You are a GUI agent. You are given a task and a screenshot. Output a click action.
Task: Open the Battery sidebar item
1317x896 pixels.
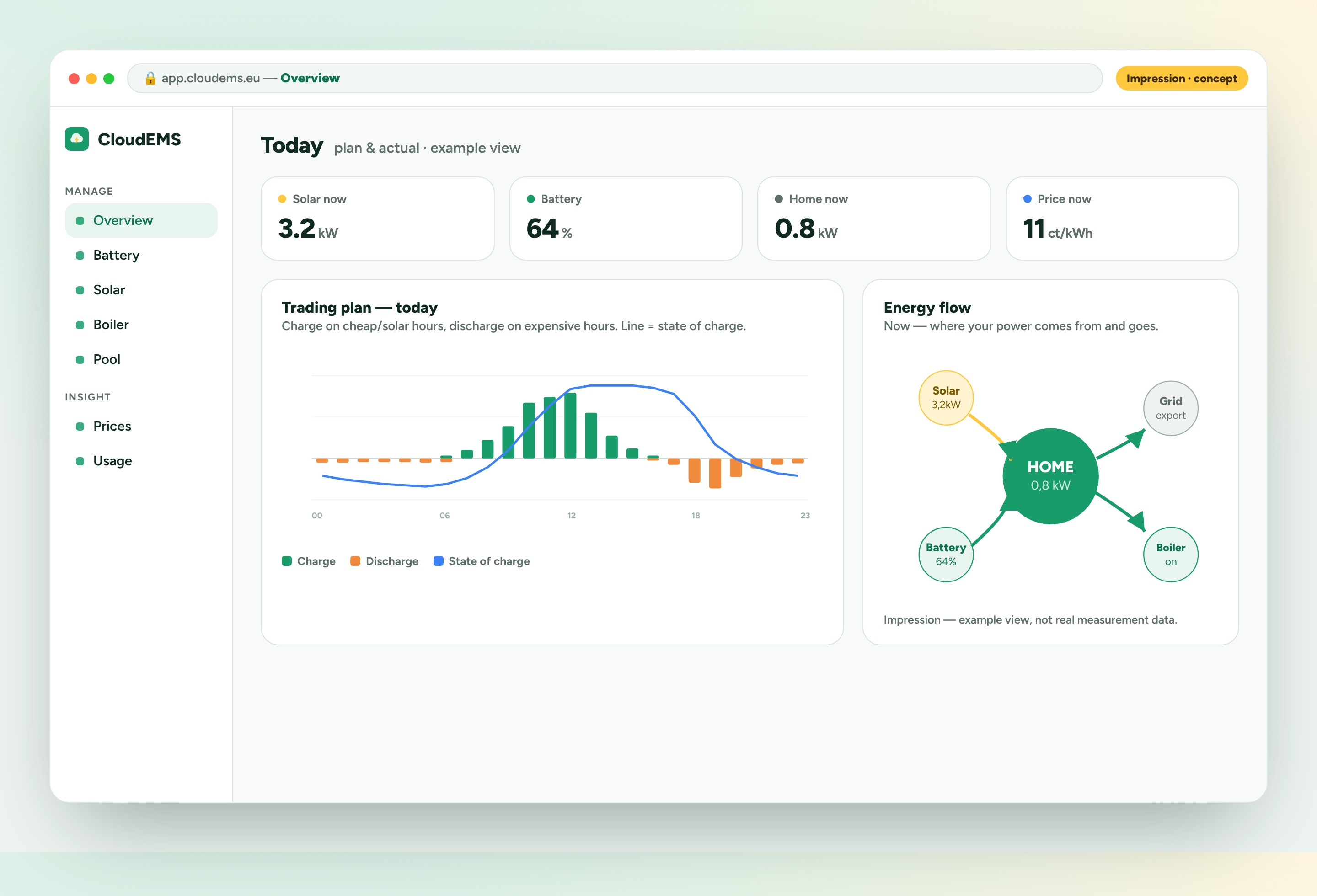141,255
